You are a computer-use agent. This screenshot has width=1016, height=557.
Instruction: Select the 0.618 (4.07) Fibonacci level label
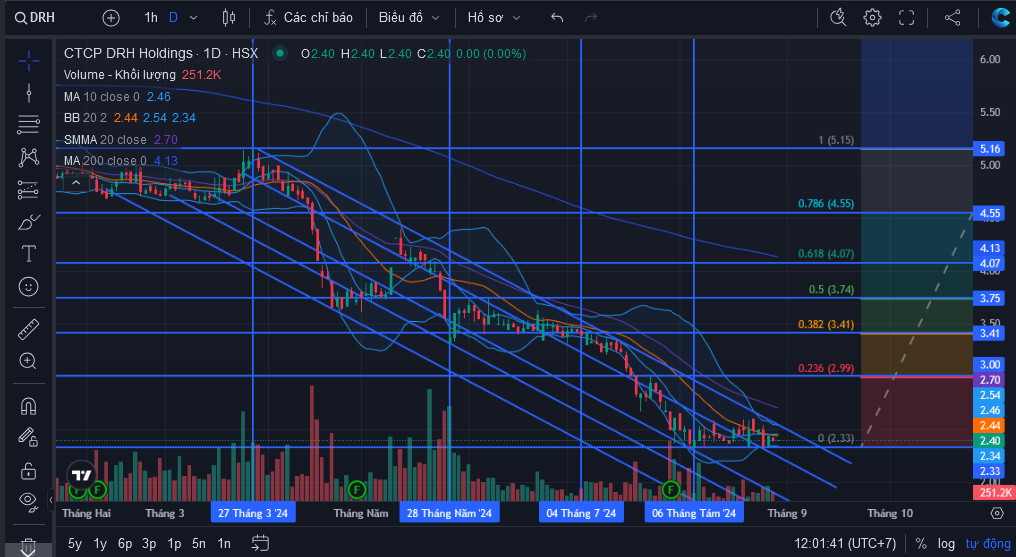(x=826, y=254)
